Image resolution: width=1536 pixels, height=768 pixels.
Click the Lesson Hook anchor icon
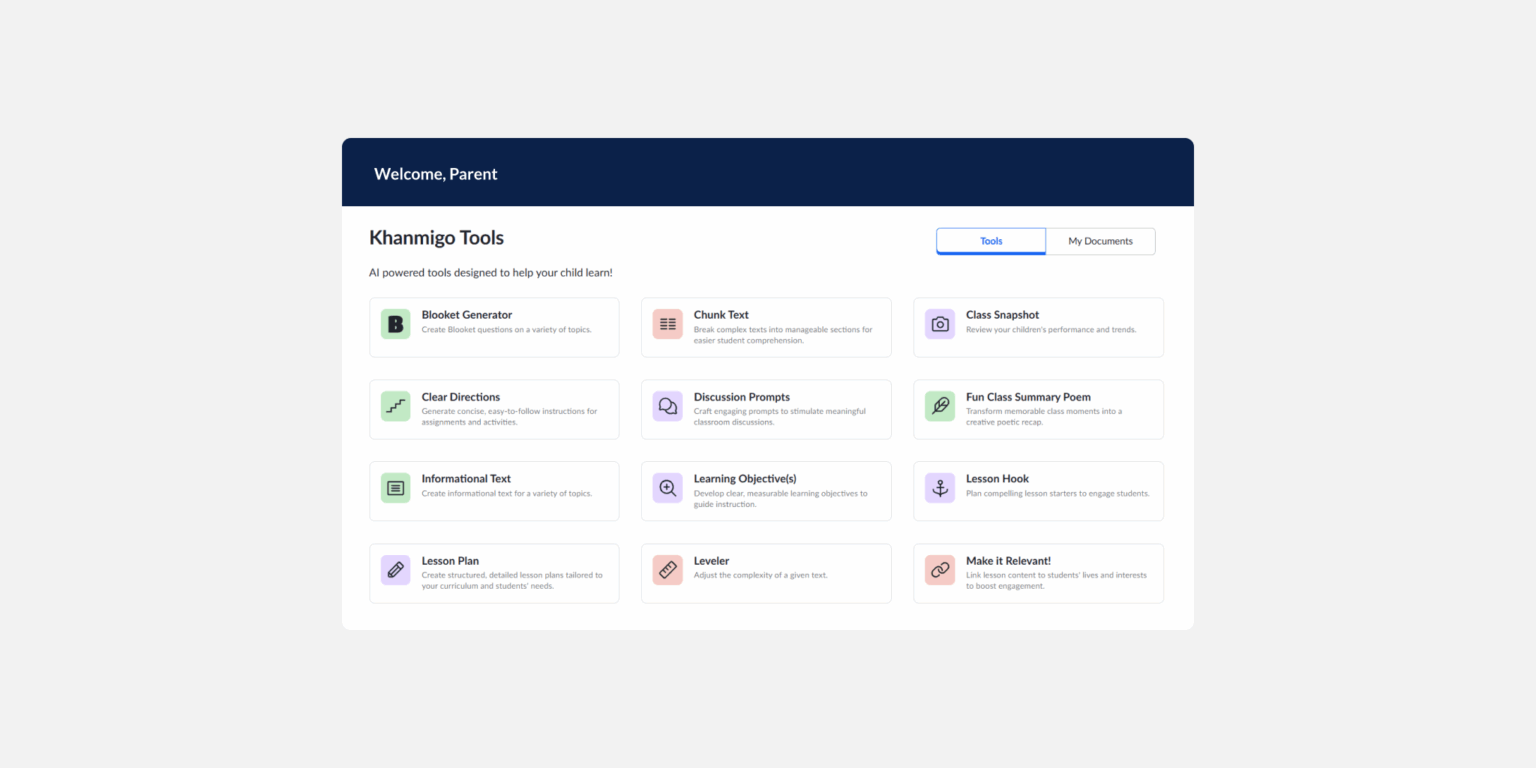pyautogui.click(x=940, y=488)
